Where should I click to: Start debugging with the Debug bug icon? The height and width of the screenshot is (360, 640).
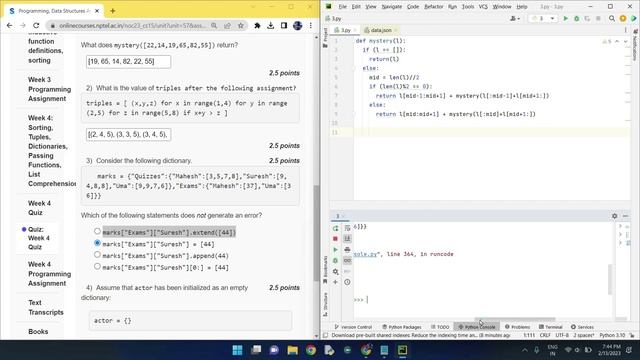click(576, 18)
